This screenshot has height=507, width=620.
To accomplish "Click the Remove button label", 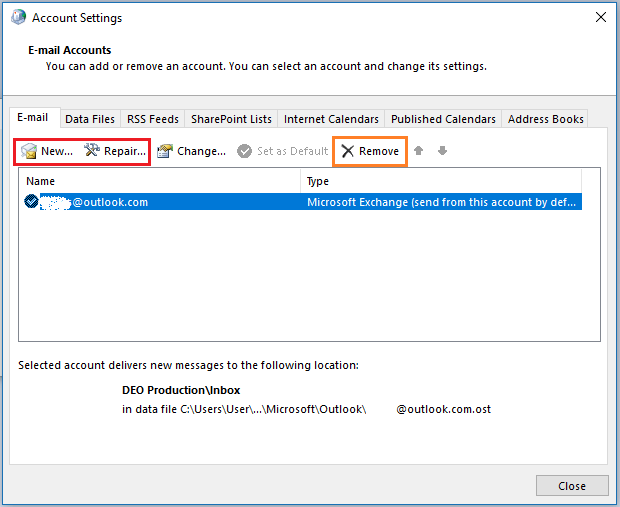I will (379, 151).
